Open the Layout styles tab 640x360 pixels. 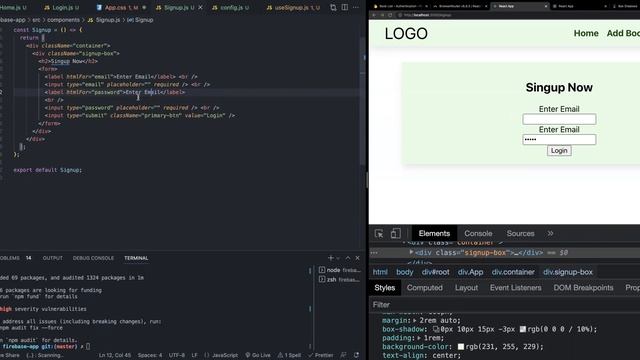coord(466,288)
